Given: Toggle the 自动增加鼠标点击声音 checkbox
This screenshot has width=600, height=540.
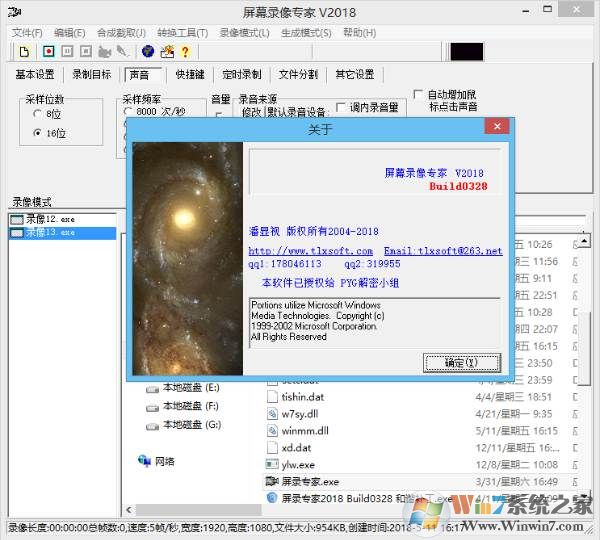Looking at the screenshot, I should coord(418,94).
